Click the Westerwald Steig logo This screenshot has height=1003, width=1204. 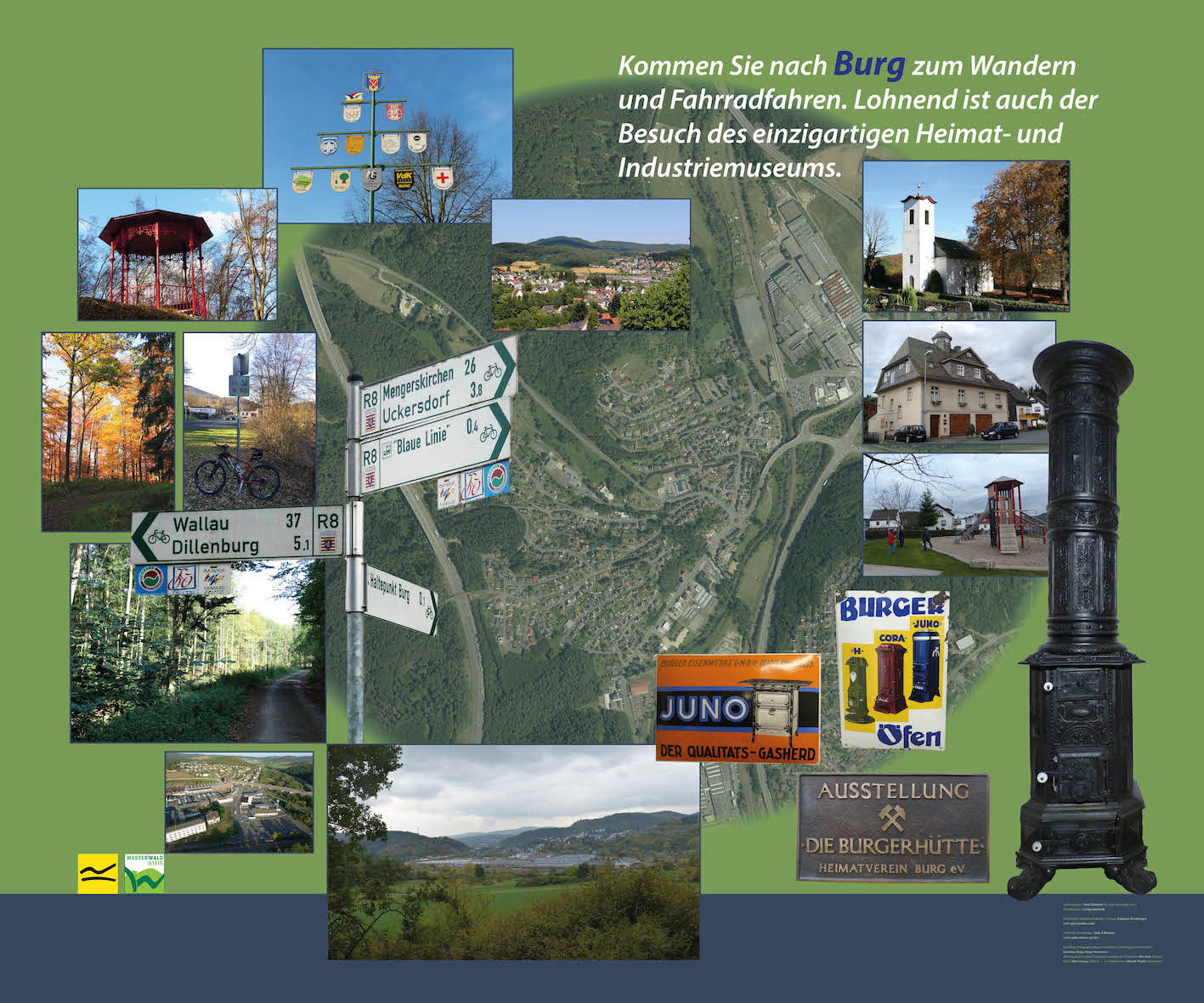(144, 873)
